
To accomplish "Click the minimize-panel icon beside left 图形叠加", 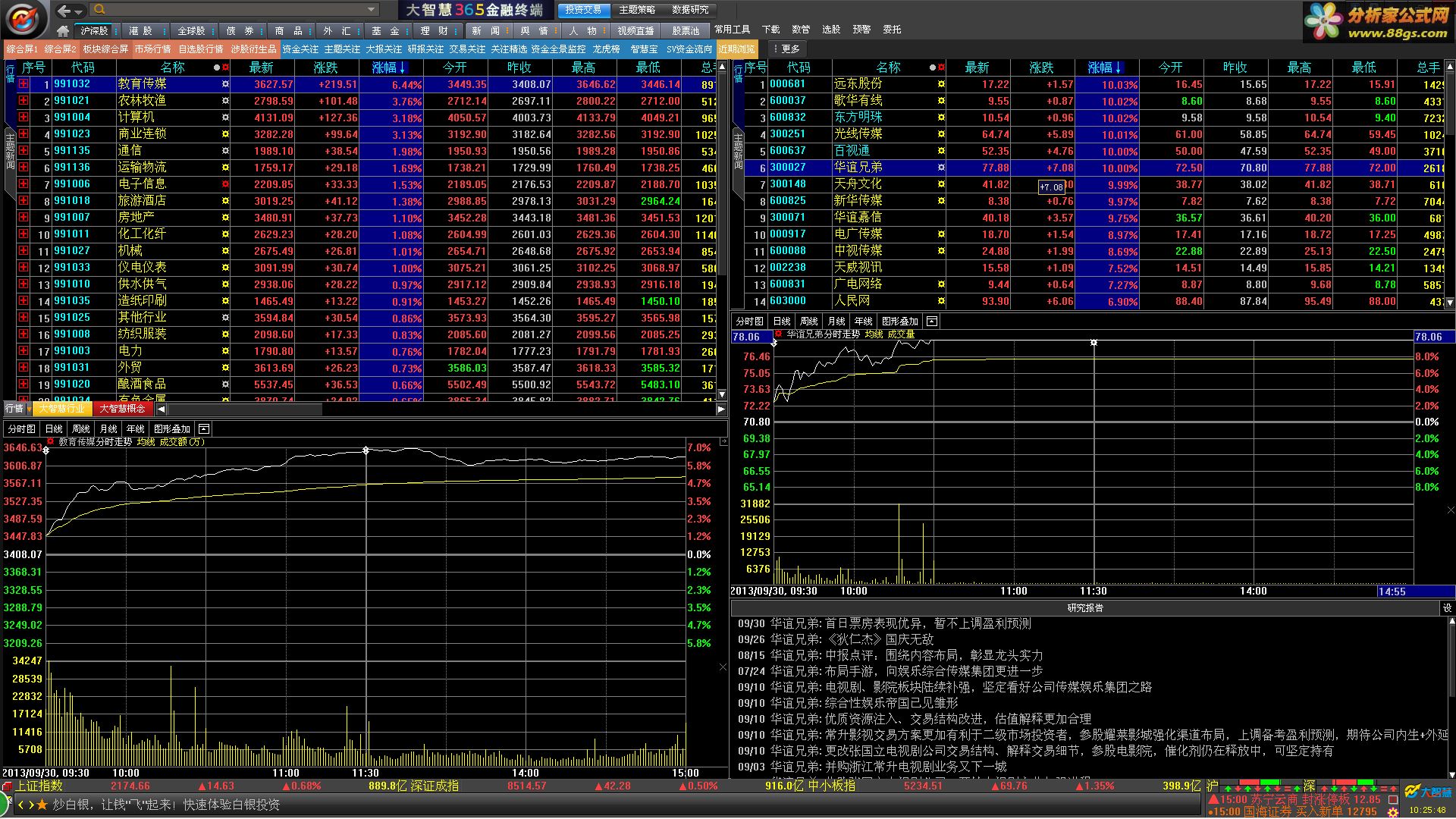I will [203, 429].
